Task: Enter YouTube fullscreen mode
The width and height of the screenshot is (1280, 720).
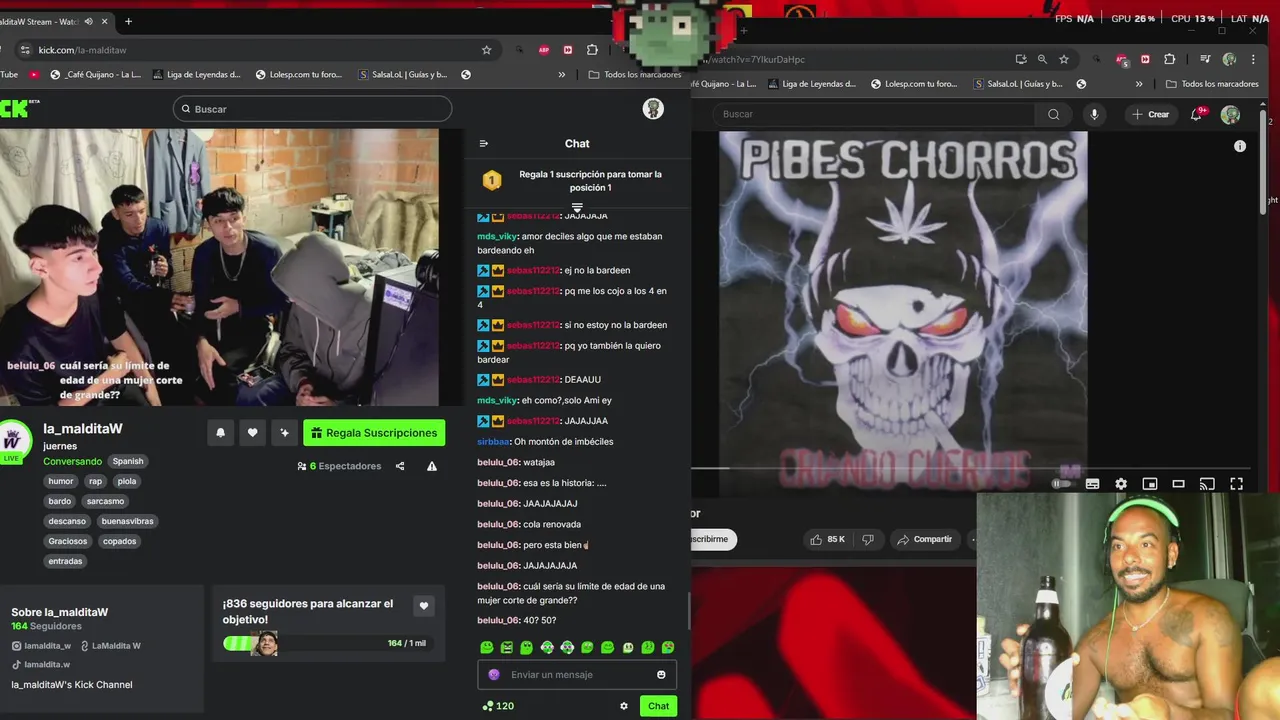Action: [x=1236, y=484]
